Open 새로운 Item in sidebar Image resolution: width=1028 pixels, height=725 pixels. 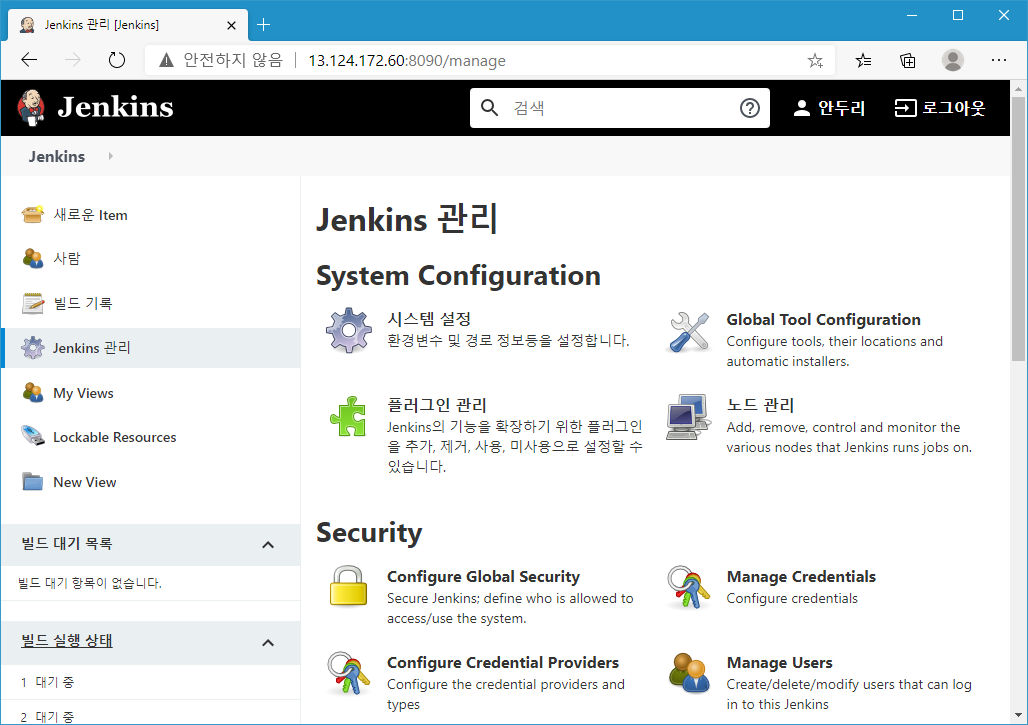[x=90, y=215]
